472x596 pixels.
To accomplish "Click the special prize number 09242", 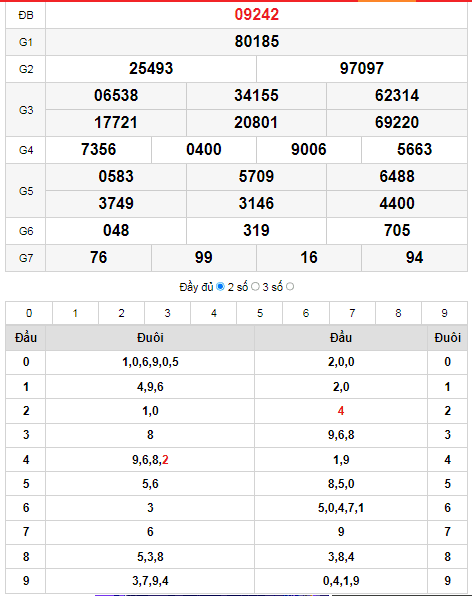I will pos(257,14).
